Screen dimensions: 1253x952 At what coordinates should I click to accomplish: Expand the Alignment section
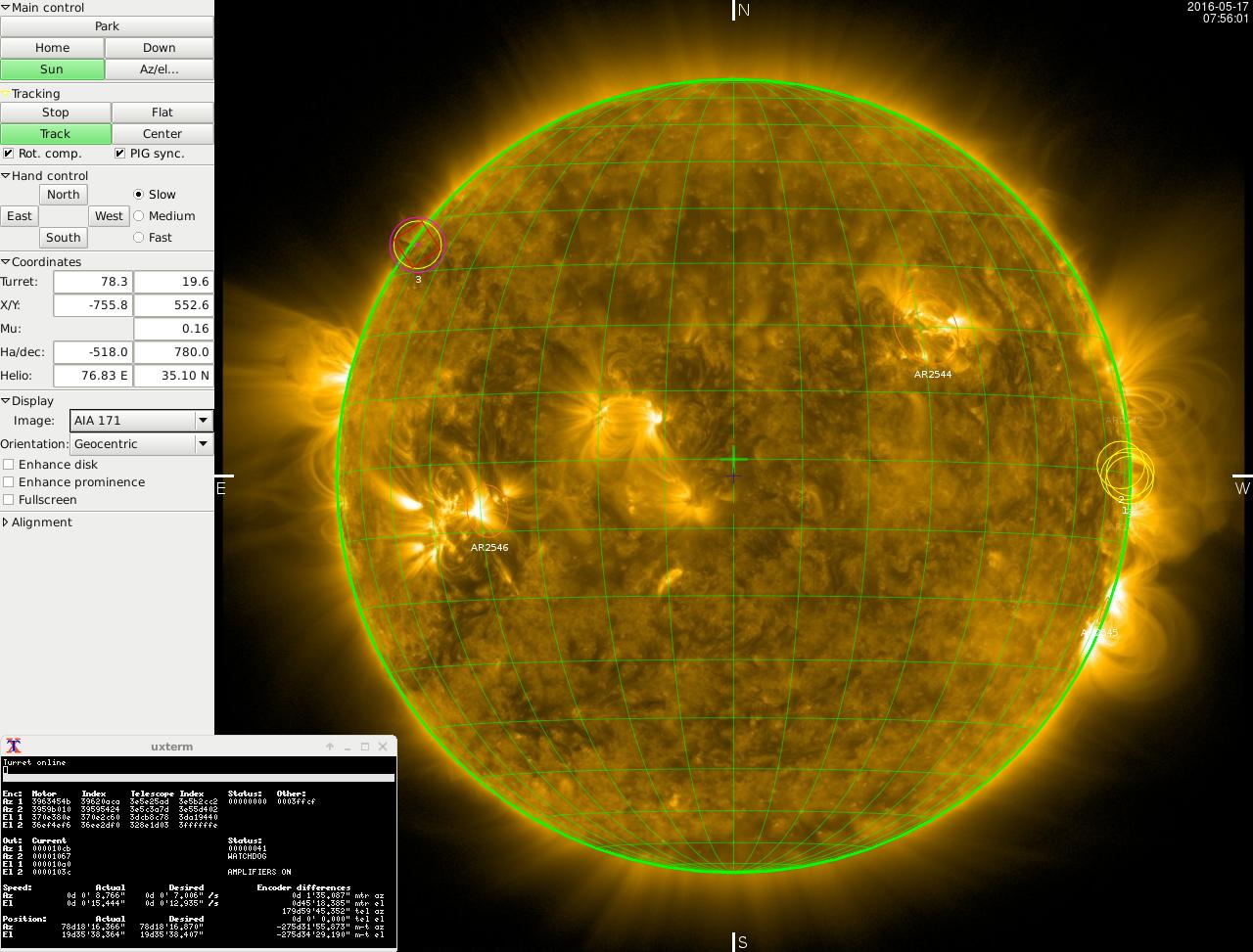(6, 522)
